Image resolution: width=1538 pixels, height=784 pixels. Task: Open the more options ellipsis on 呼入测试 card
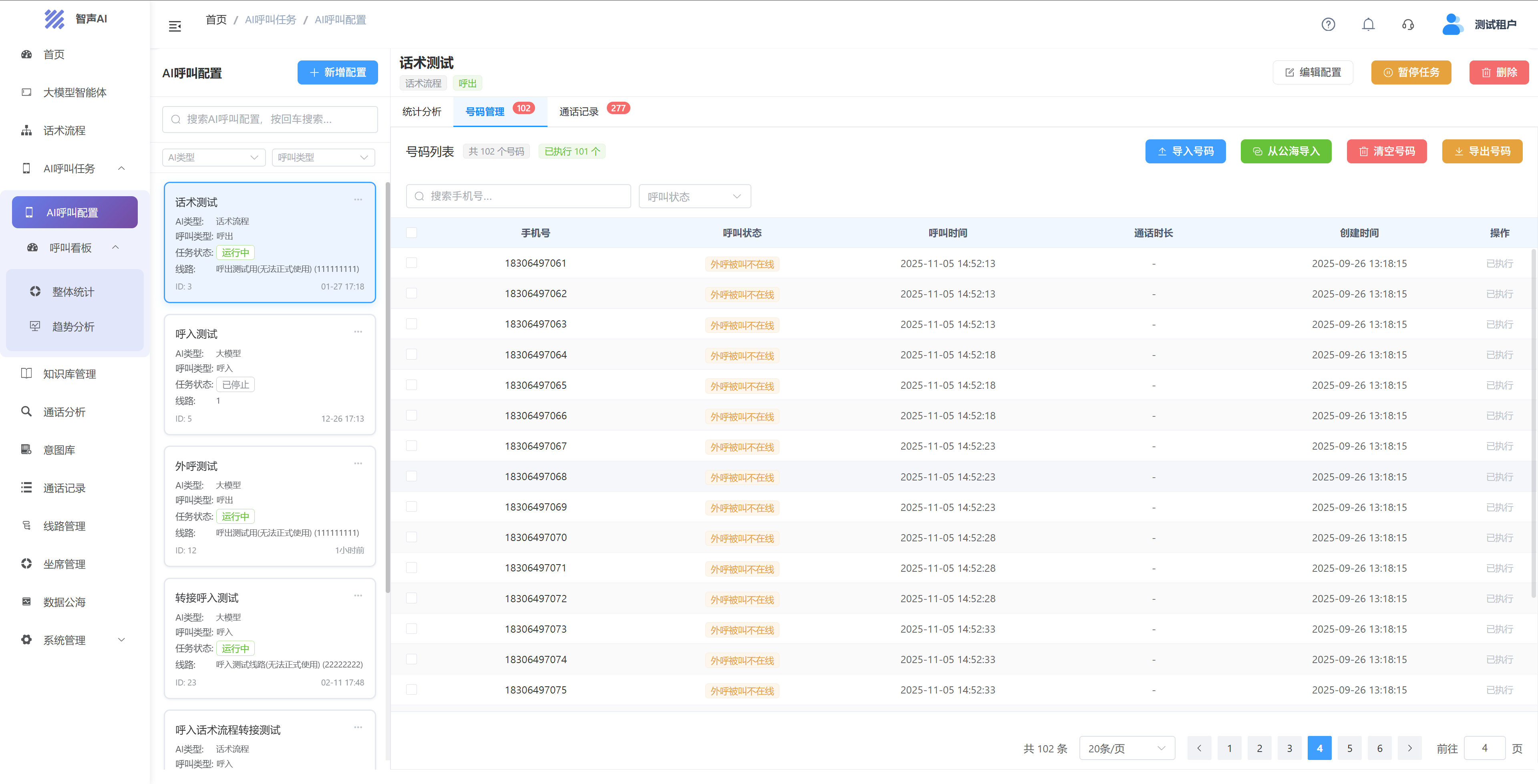[x=358, y=332]
